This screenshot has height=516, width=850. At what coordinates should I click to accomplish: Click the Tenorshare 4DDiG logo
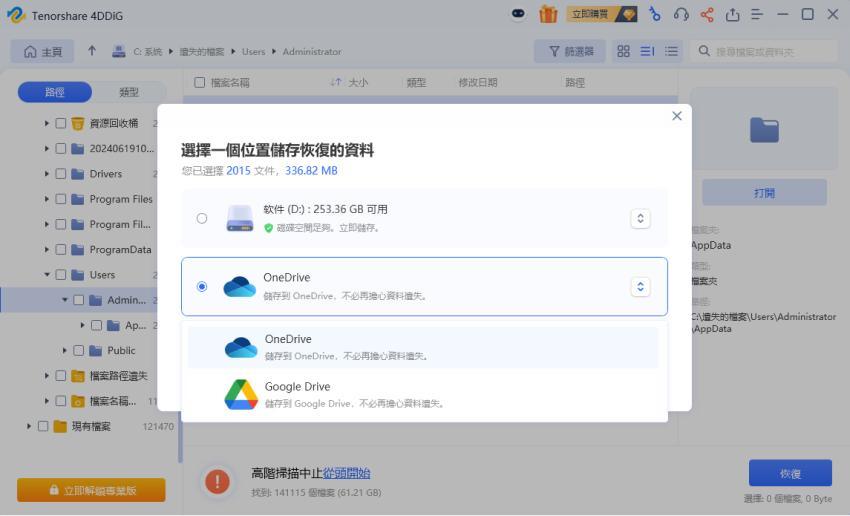click(16, 15)
